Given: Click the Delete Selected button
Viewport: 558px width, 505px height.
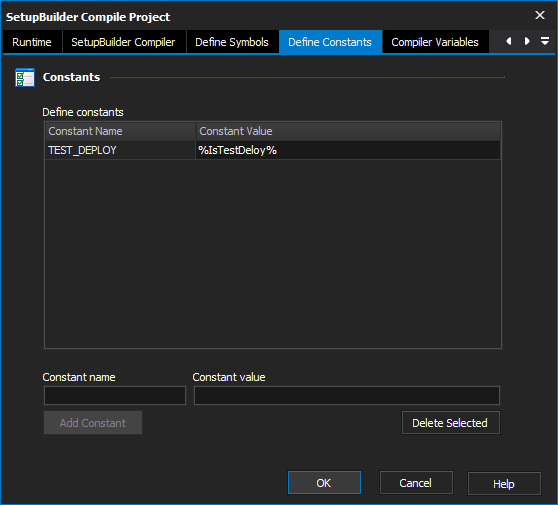Looking at the screenshot, I should point(451,423).
